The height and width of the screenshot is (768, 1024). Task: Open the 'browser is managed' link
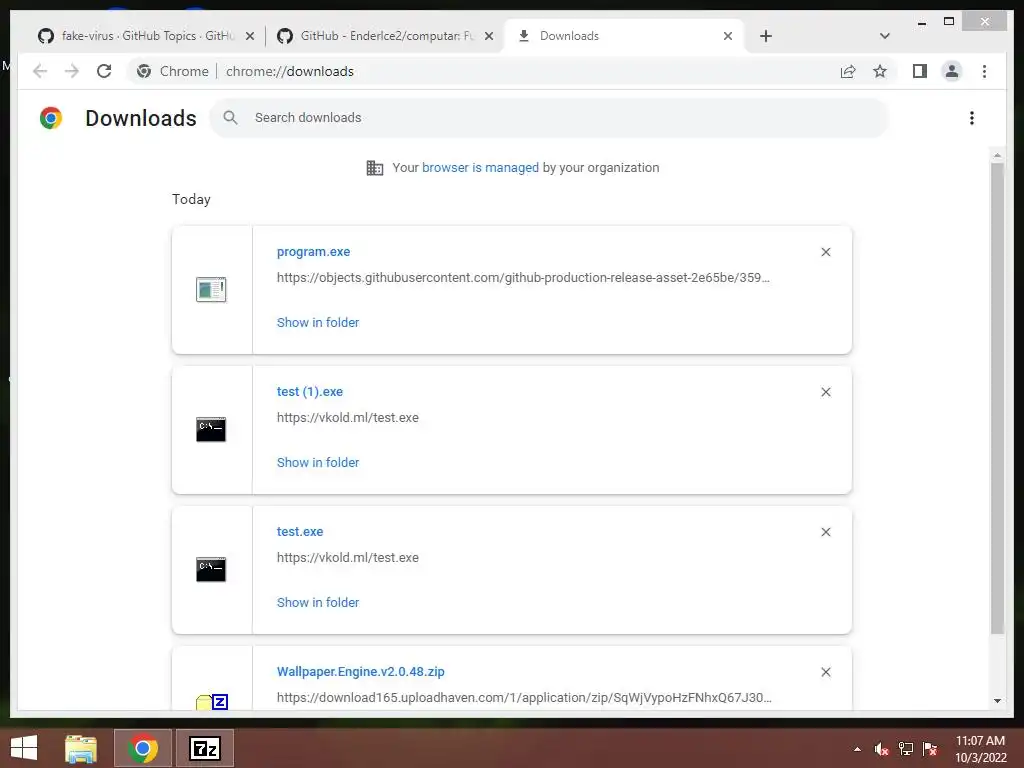pos(480,167)
